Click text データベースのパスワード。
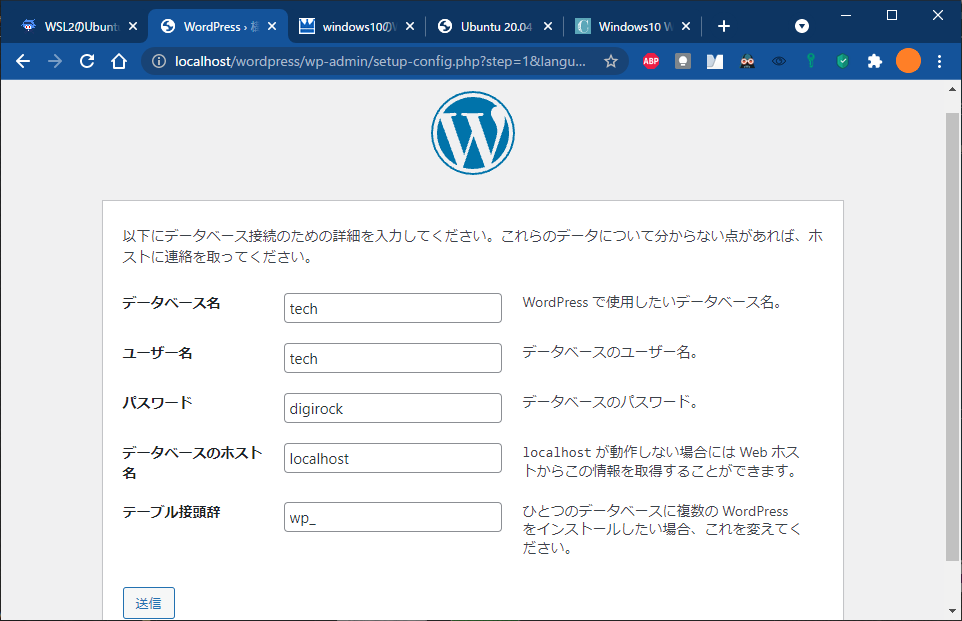Image resolution: width=962 pixels, height=621 pixels. click(610, 402)
